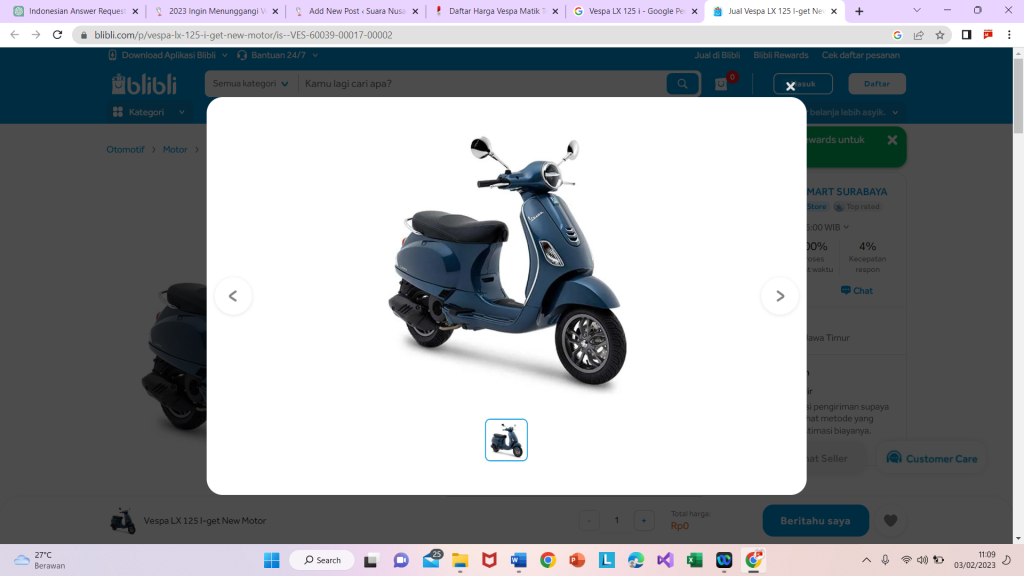Open Cek daftar pesanan link
1024x576 pixels.
pos(860,55)
